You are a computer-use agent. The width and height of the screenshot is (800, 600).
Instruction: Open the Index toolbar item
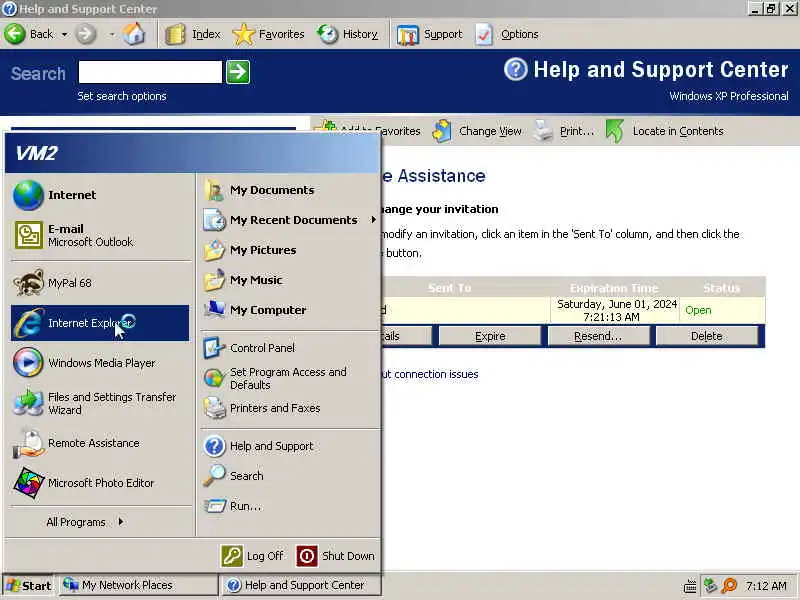tap(193, 34)
